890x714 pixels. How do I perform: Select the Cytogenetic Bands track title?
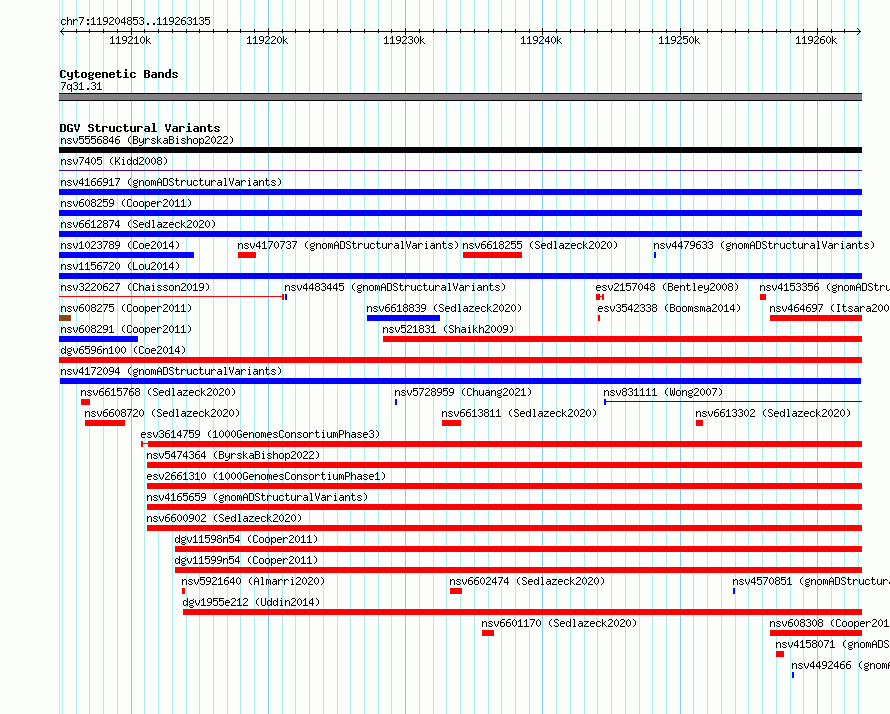[x=119, y=74]
